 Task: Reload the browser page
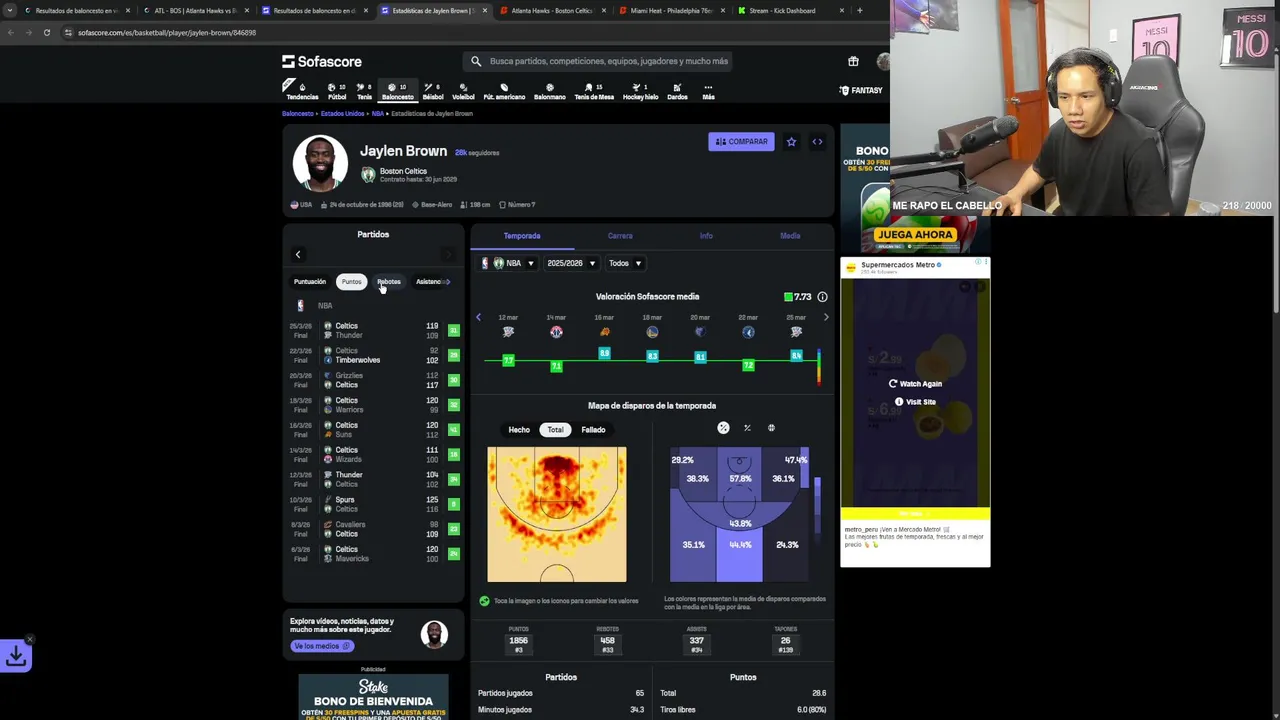point(46,32)
